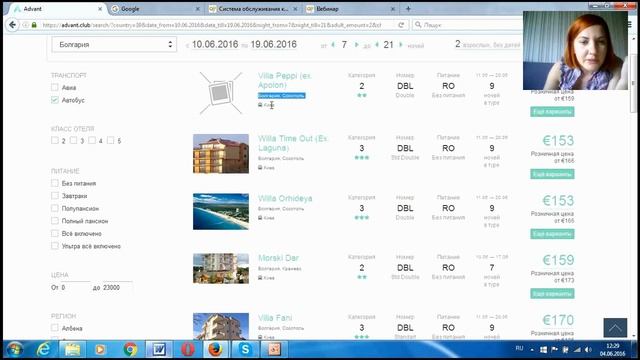Open Opera browser from the taskbar
The image size is (640, 360).
(188, 349)
